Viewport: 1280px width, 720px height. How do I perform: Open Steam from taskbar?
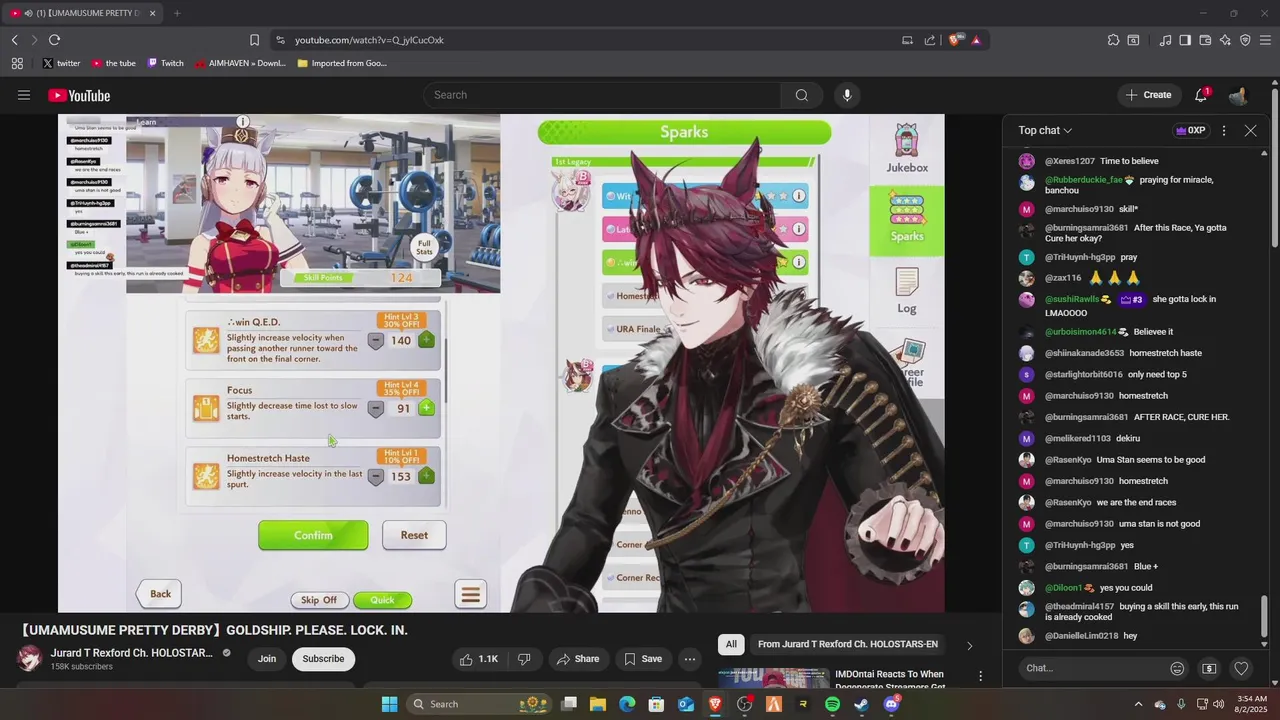pos(861,704)
